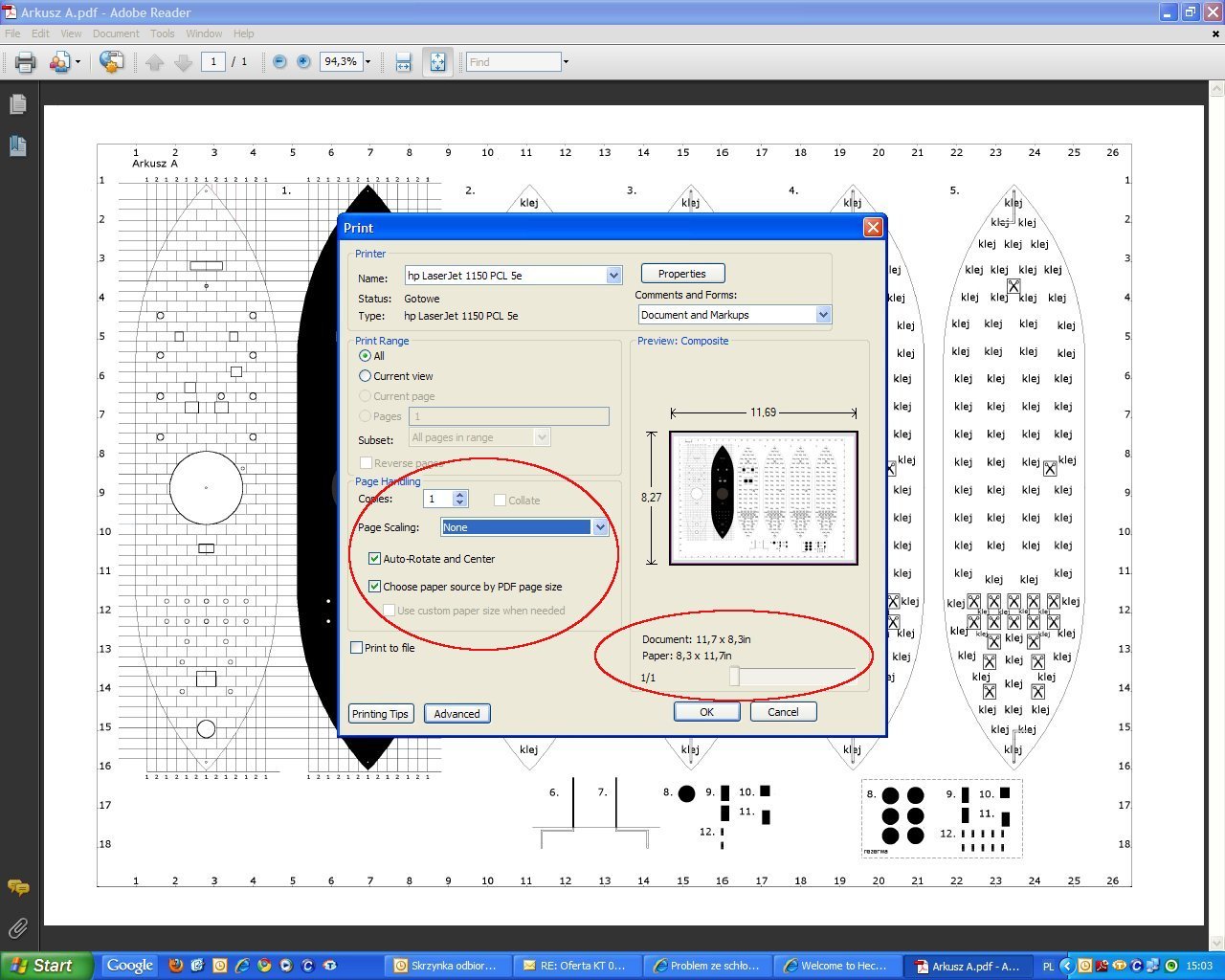Open the Document menu
Viewport: 1225px width, 980px height.
pyautogui.click(x=115, y=33)
